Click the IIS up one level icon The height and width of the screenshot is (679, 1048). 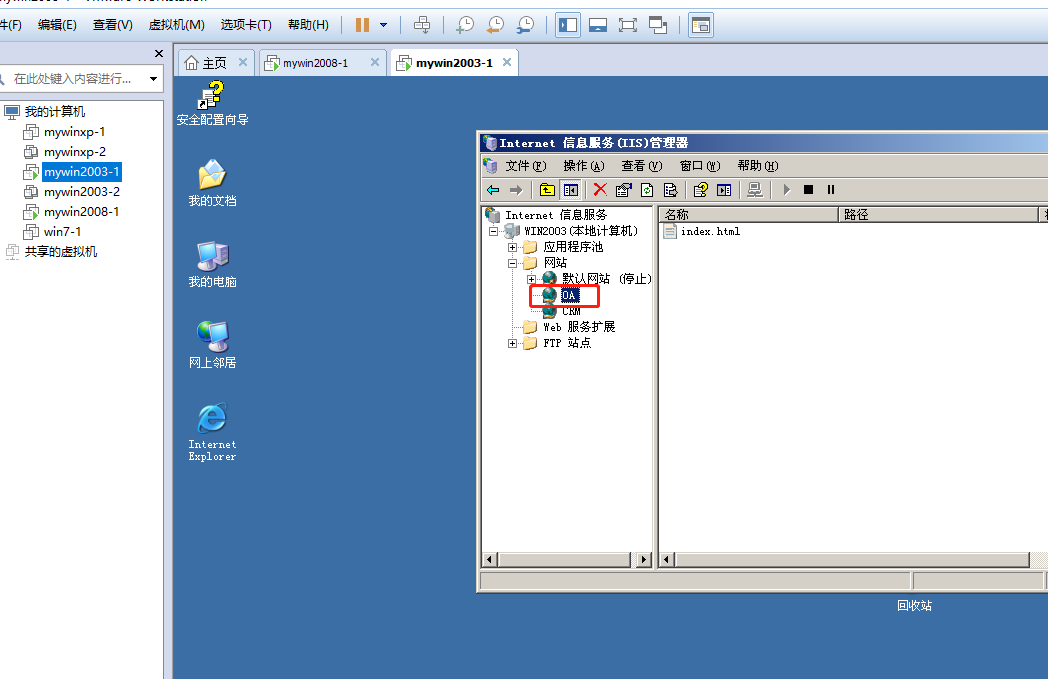click(547, 190)
